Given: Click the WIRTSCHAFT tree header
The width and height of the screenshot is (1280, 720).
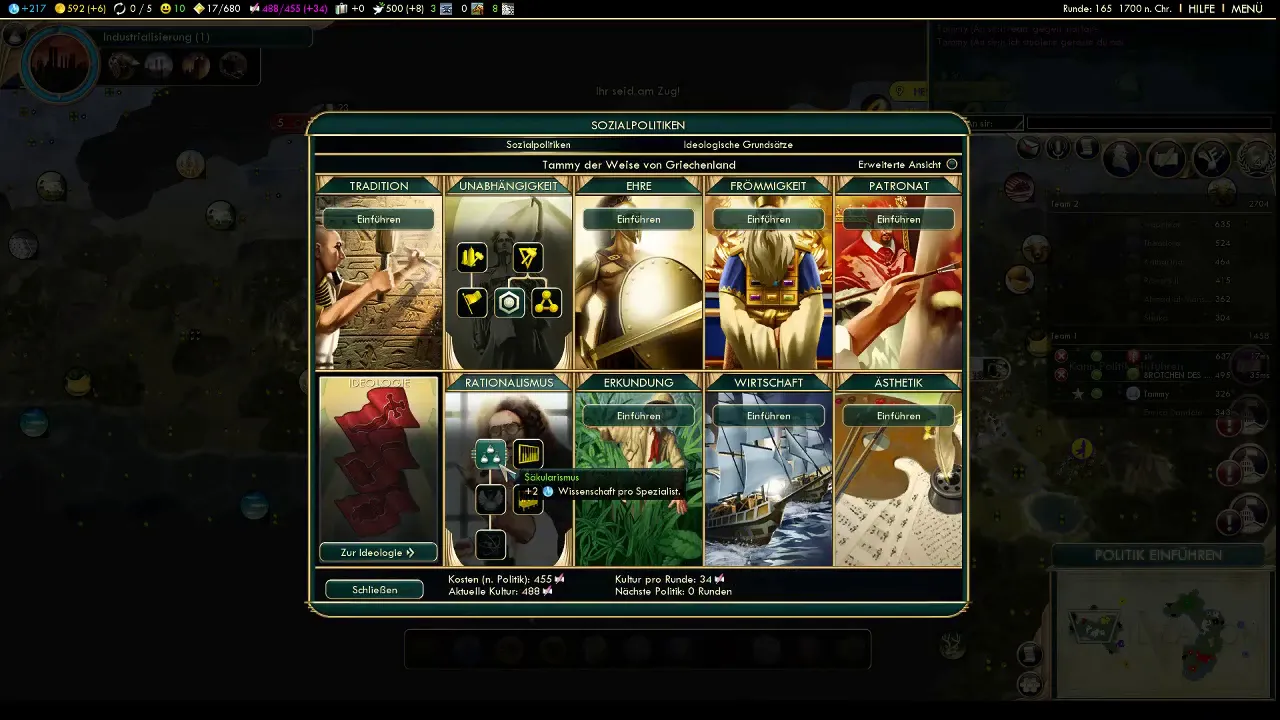Looking at the screenshot, I should [x=768, y=382].
